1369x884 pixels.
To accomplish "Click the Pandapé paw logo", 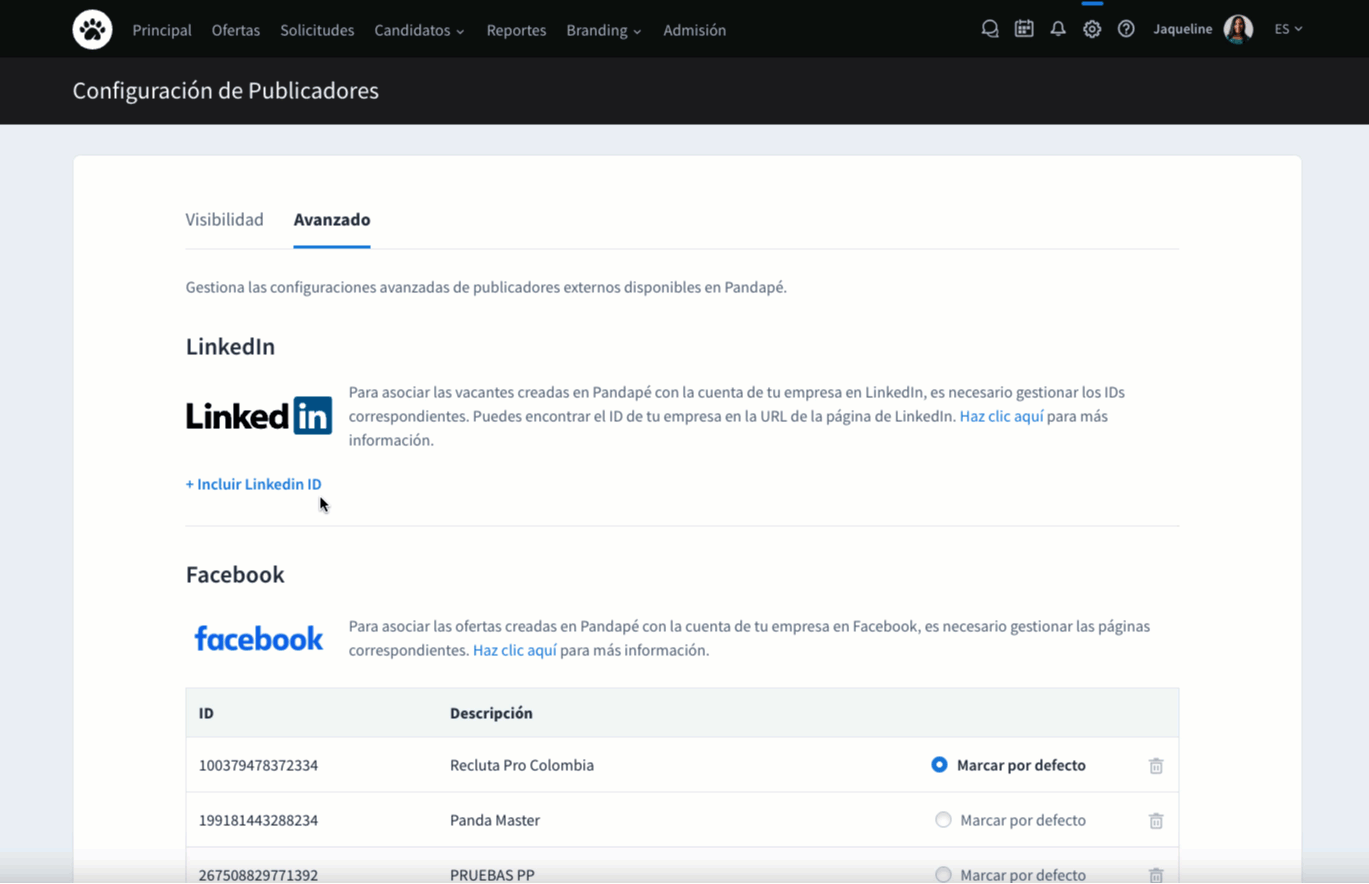I will click(x=92, y=30).
